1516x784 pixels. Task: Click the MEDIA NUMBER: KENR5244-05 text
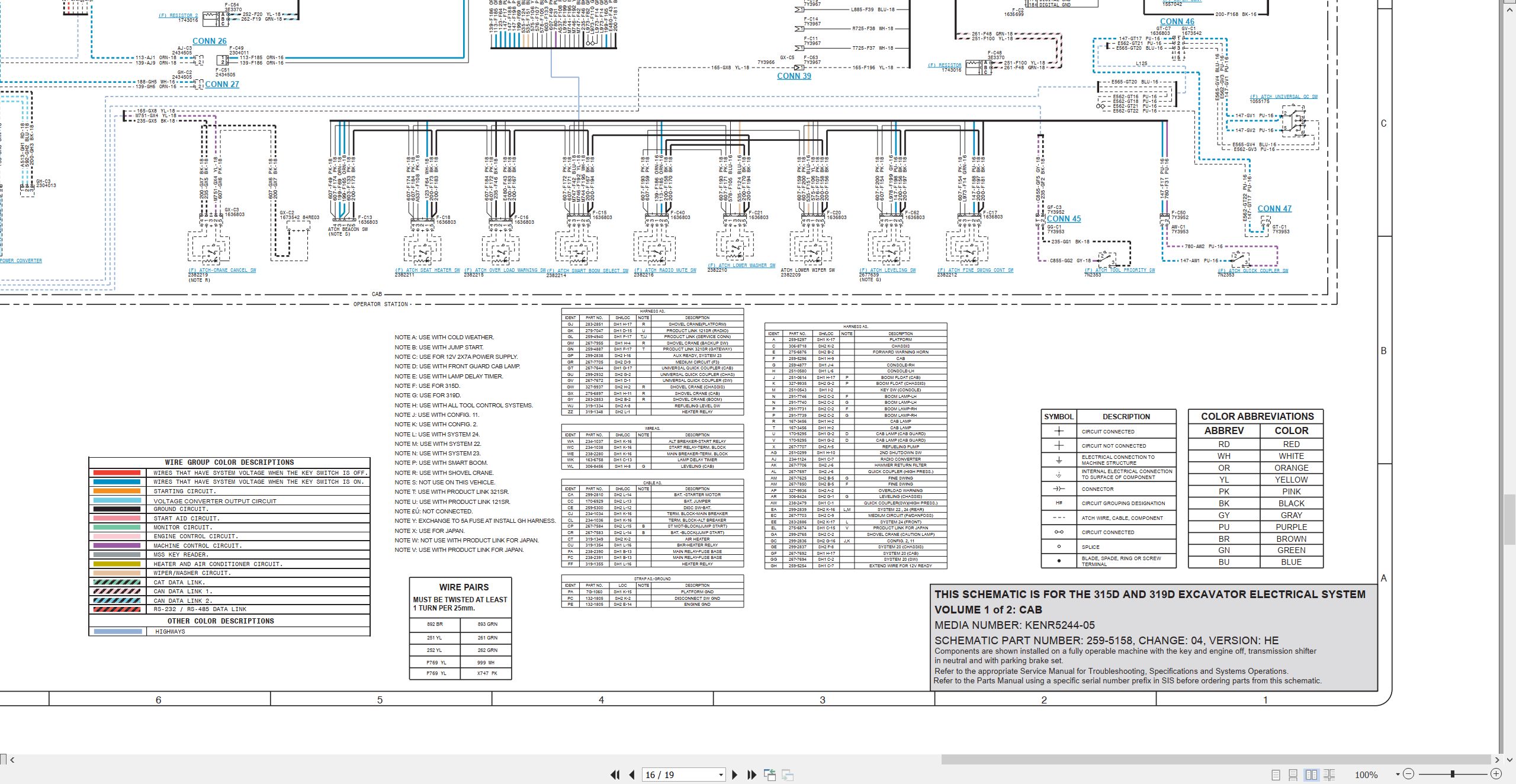pyautogui.click(x=1014, y=625)
